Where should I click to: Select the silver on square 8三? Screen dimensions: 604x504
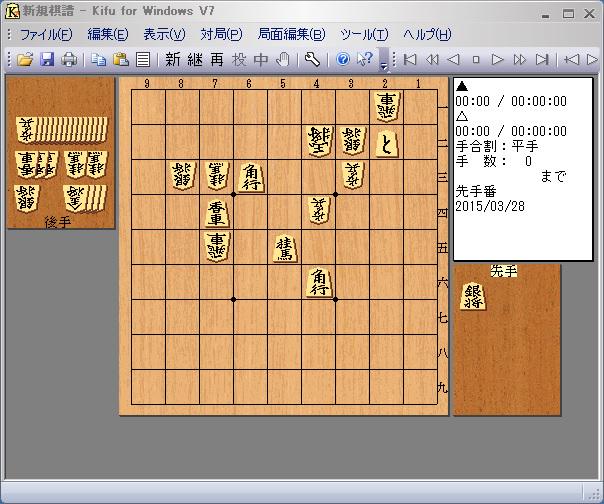coord(183,175)
